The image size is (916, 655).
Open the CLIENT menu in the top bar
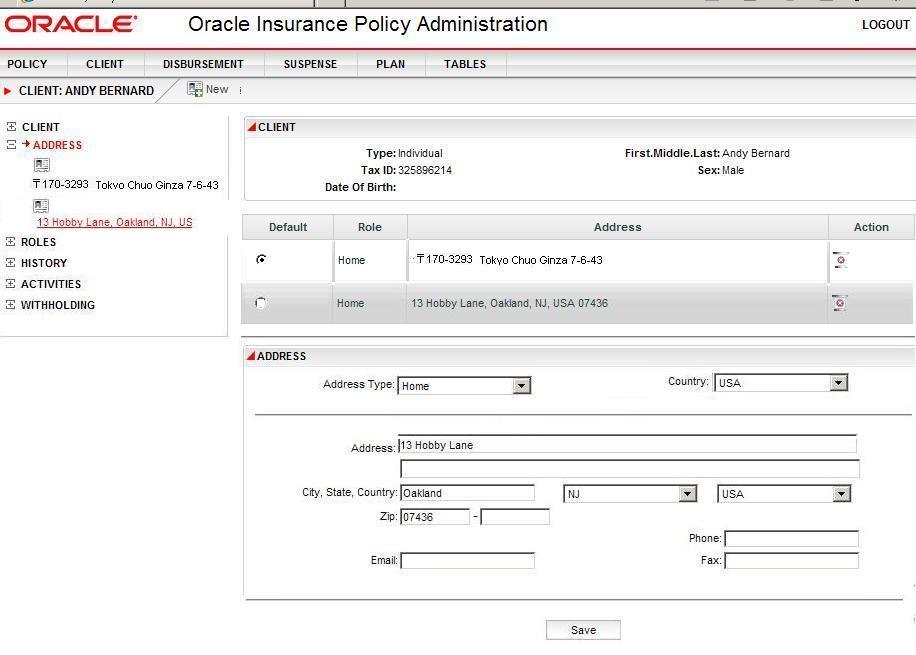[x=105, y=64]
